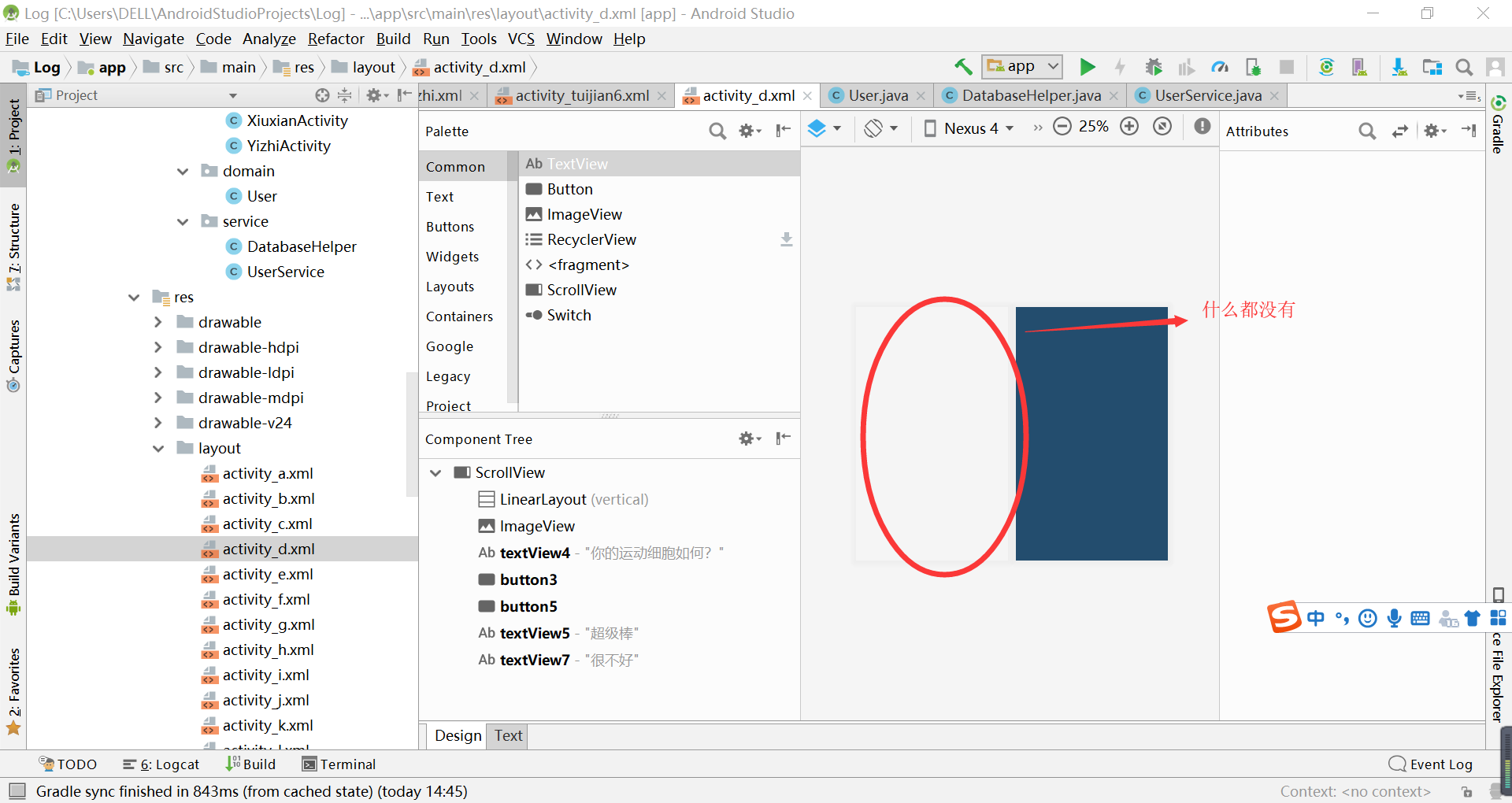
Task: Show more design toolbar items chevron
Action: pyautogui.click(x=1037, y=128)
